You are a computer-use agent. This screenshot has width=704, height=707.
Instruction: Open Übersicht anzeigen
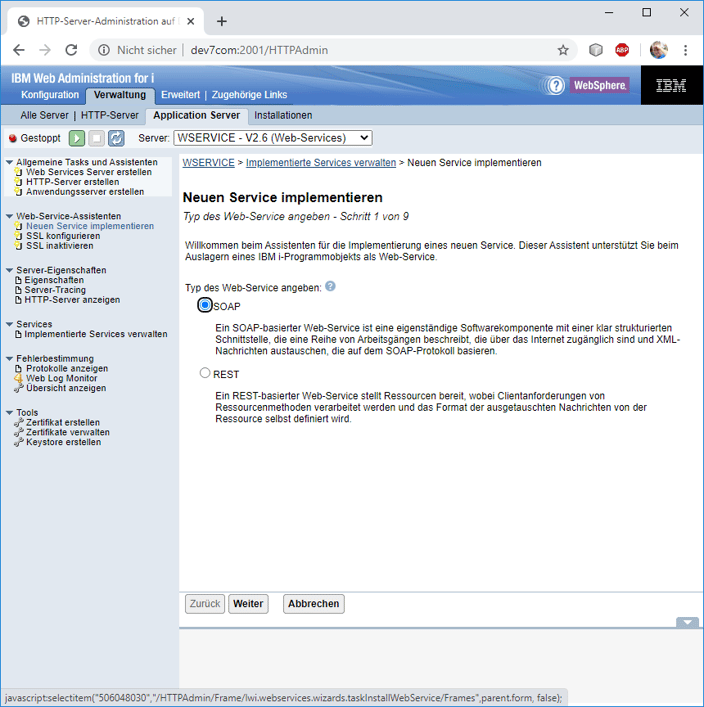66,388
